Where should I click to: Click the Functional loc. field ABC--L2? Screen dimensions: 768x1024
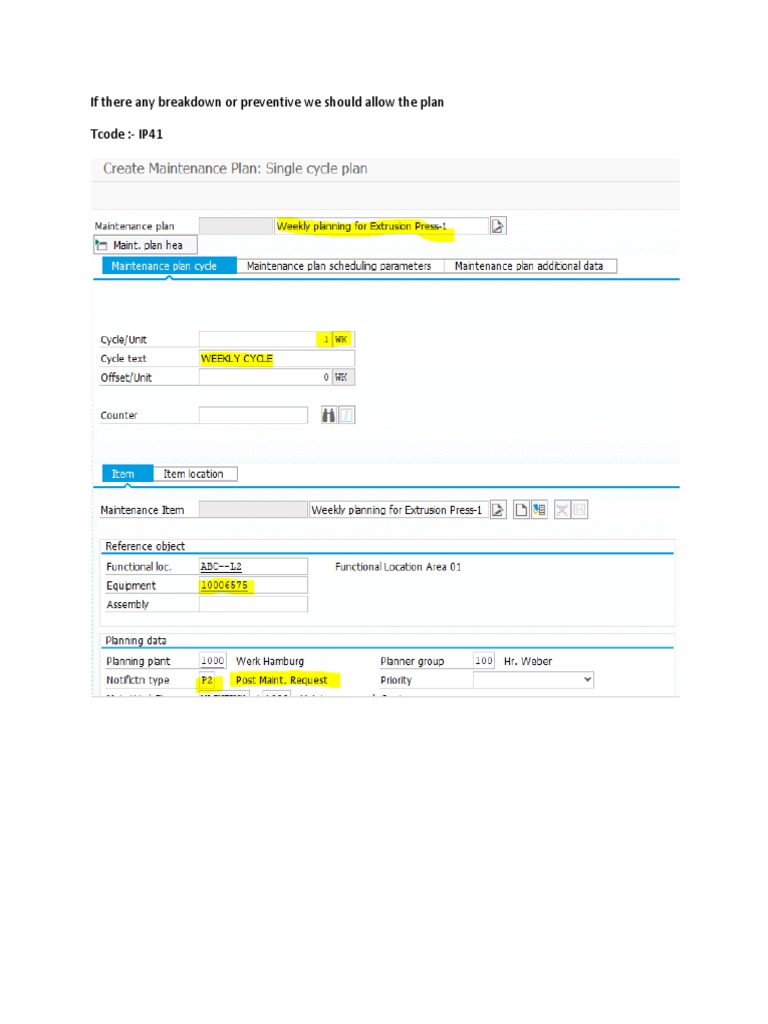coord(253,567)
